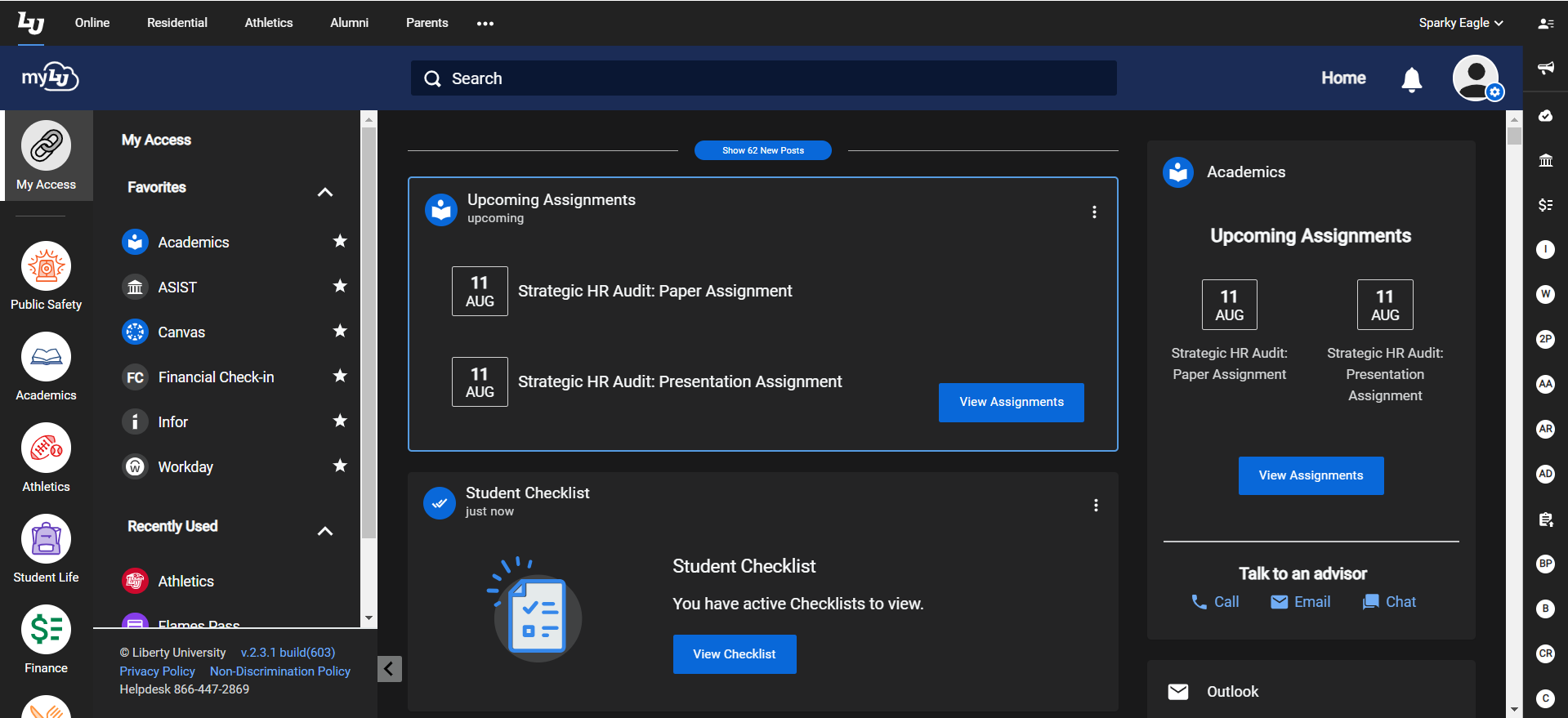Open Athletics in the left sidebar
The image size is (1568, 718).
click(x=46, y=457)
